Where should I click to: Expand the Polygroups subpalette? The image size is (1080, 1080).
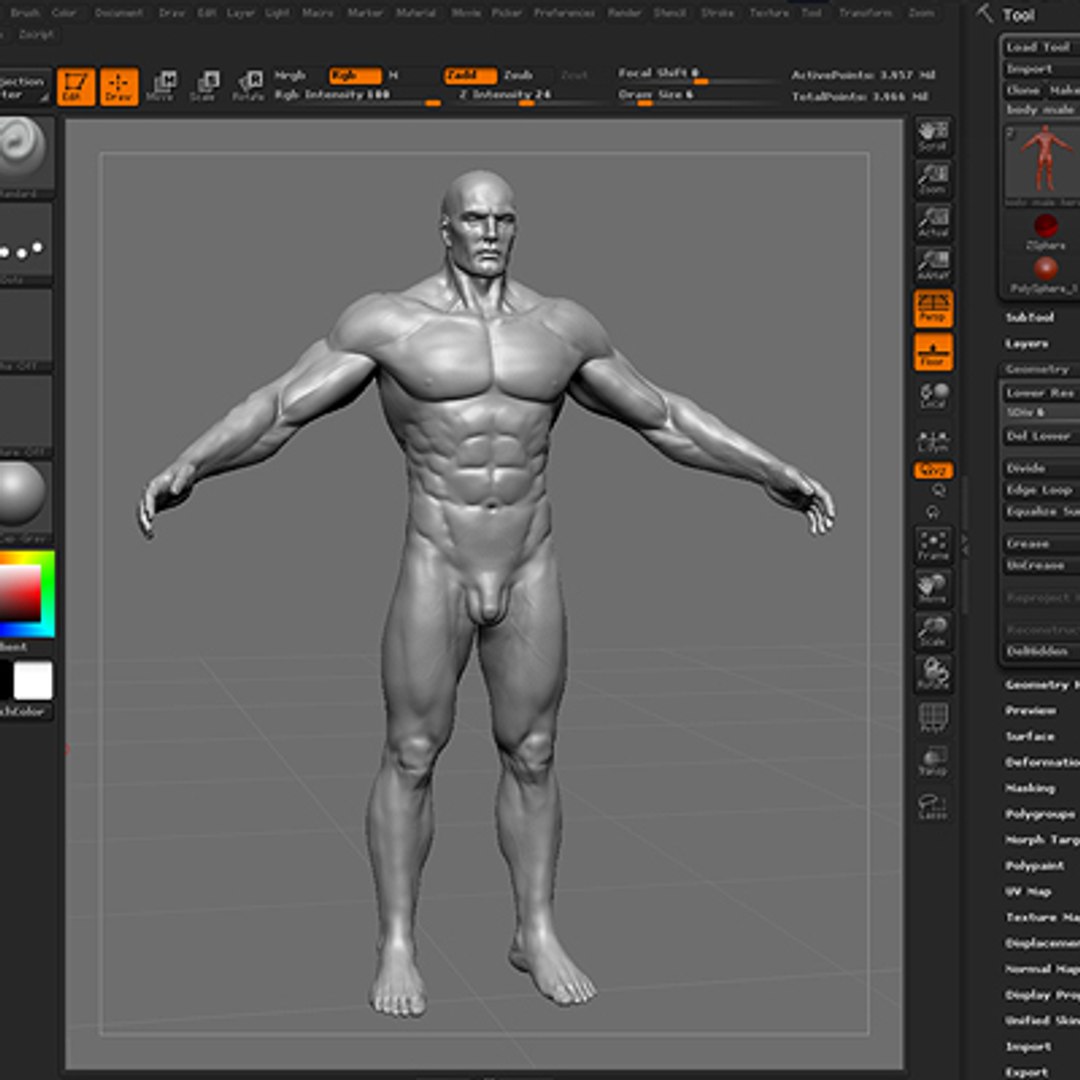pyautogui.click(x=1040, y=814)
